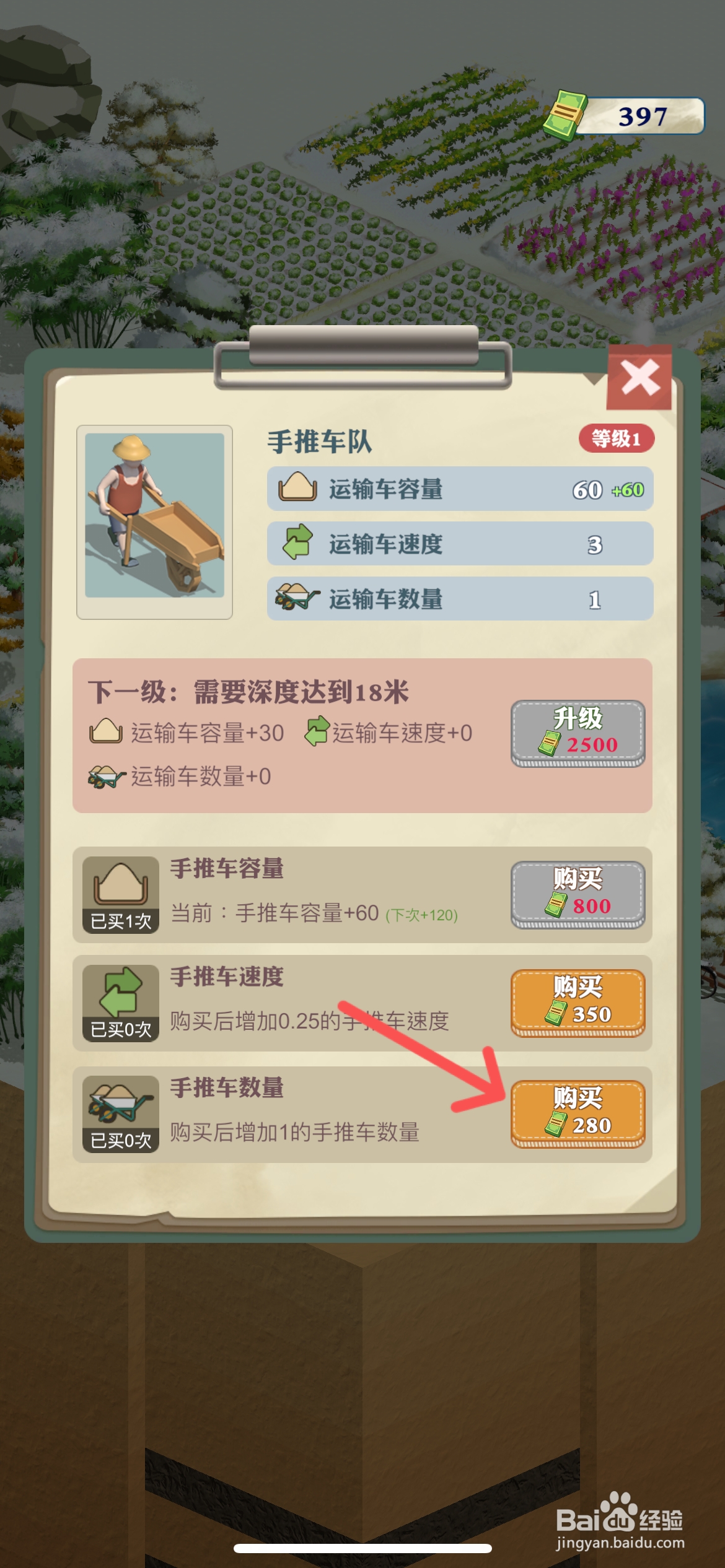Screen dimensions: 725x1568
Task: Tap the 手推车数量 wheelbarrow icon 已买0次
Action: [121, 1113]
